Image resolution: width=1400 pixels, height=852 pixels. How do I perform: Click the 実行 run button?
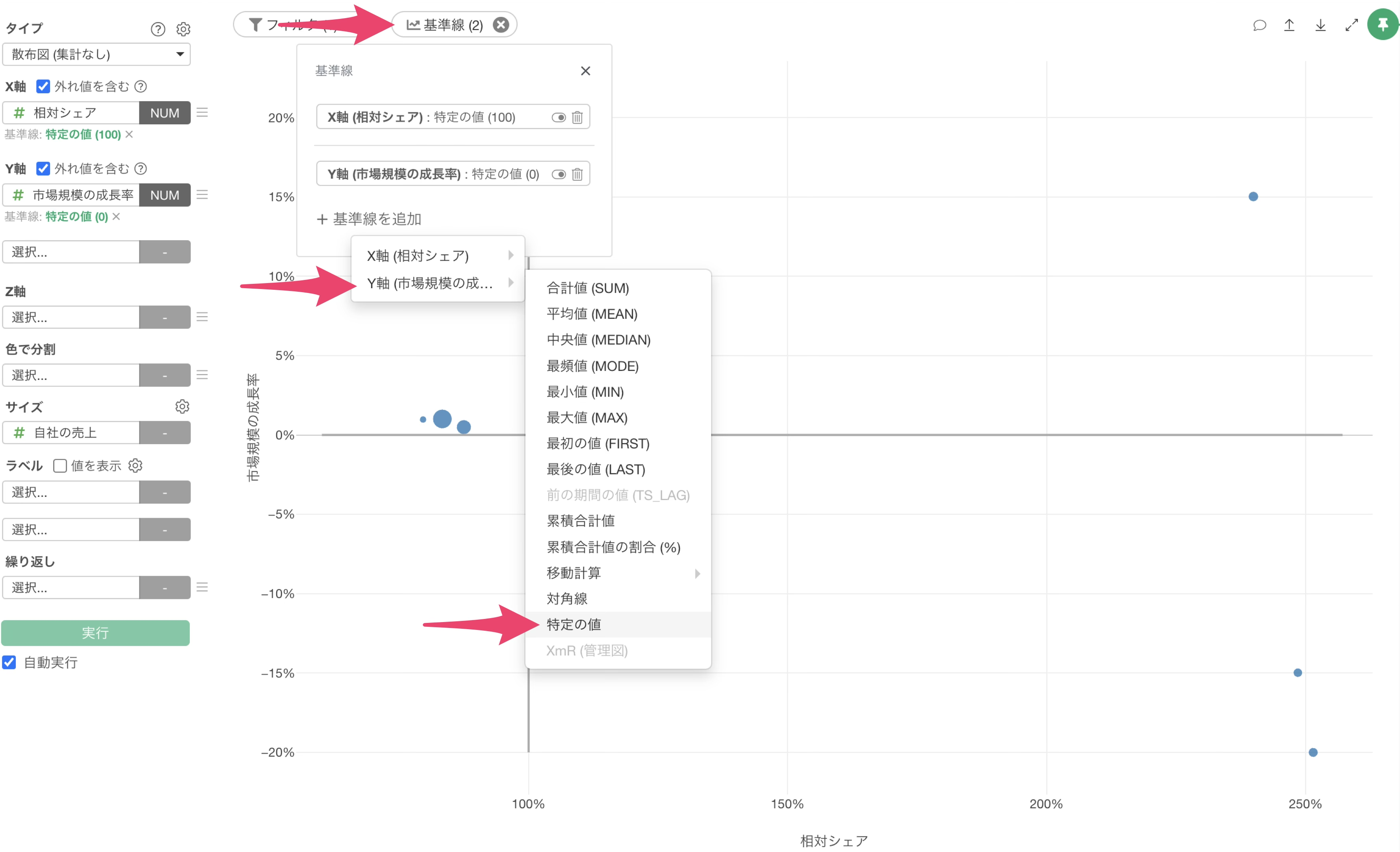tap(95, 633)
